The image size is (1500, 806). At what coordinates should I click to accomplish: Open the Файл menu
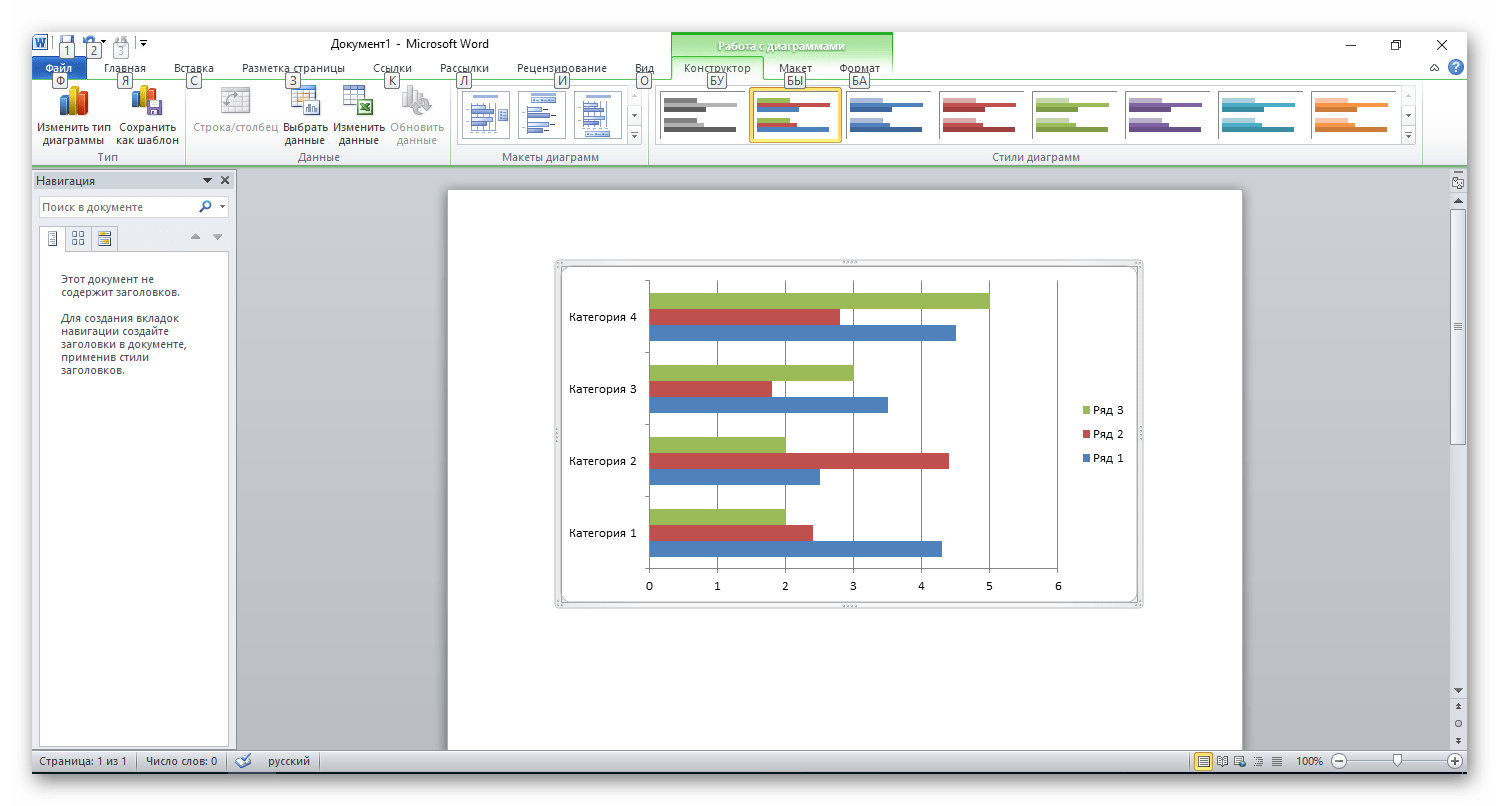(x=58, y=68)
